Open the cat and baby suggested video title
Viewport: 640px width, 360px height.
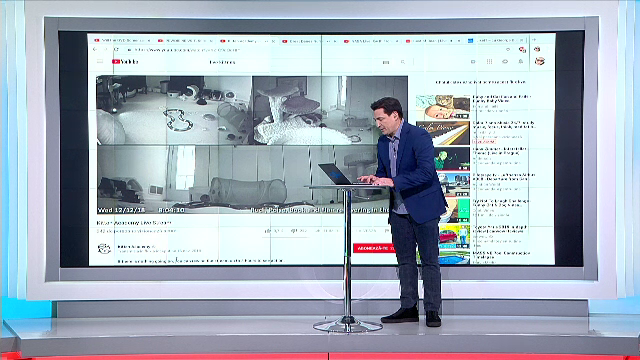(502, 98)
